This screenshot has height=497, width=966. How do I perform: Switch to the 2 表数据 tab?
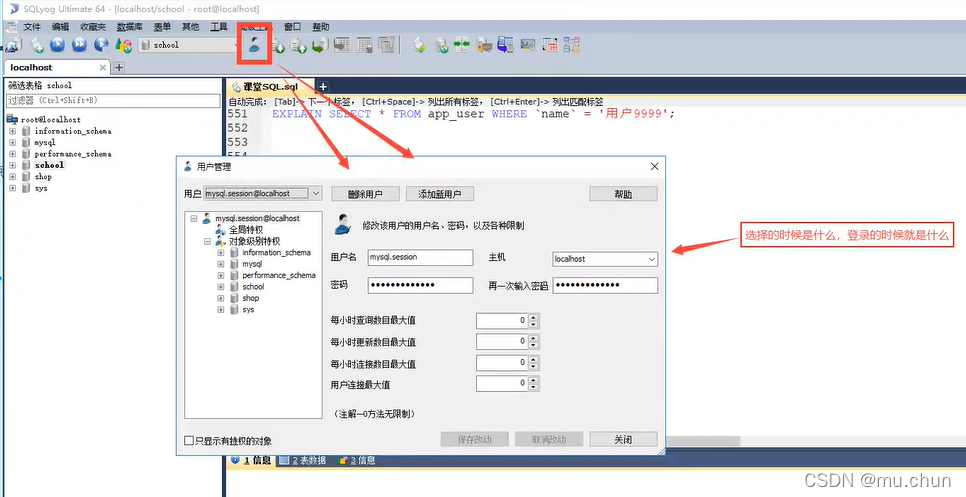coord(303,460)
